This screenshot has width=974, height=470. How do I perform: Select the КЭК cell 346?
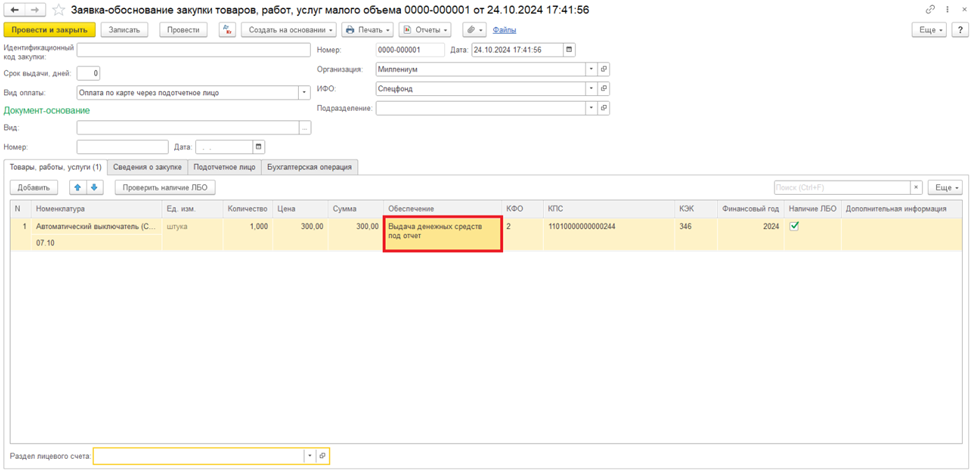click(696, 234)
